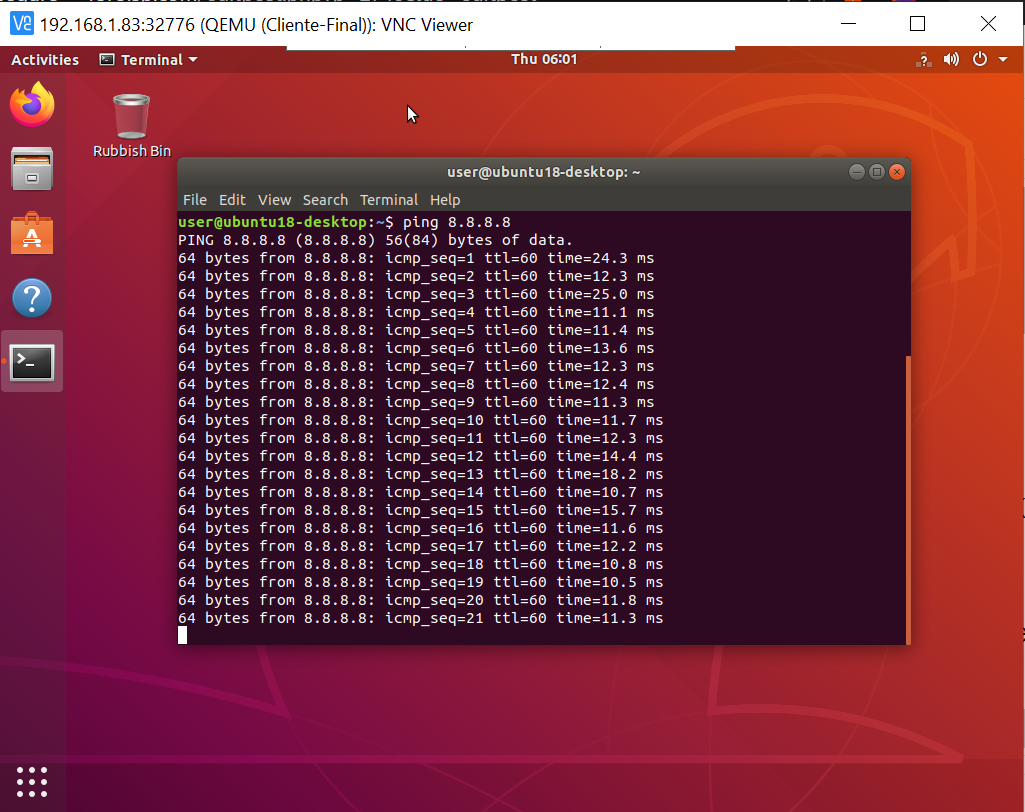Open the Edit menu in terminal
The image size is (1025, 812).
[x=232, y=200]
